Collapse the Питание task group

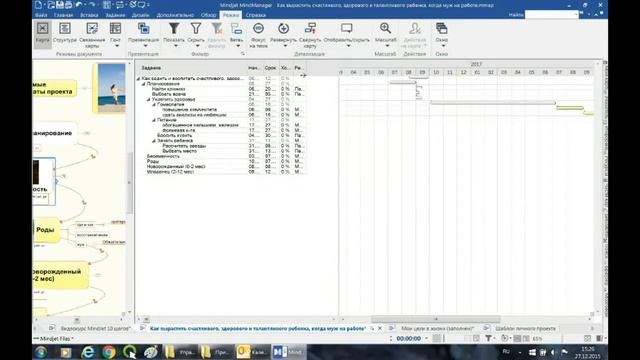pos(154,120)
